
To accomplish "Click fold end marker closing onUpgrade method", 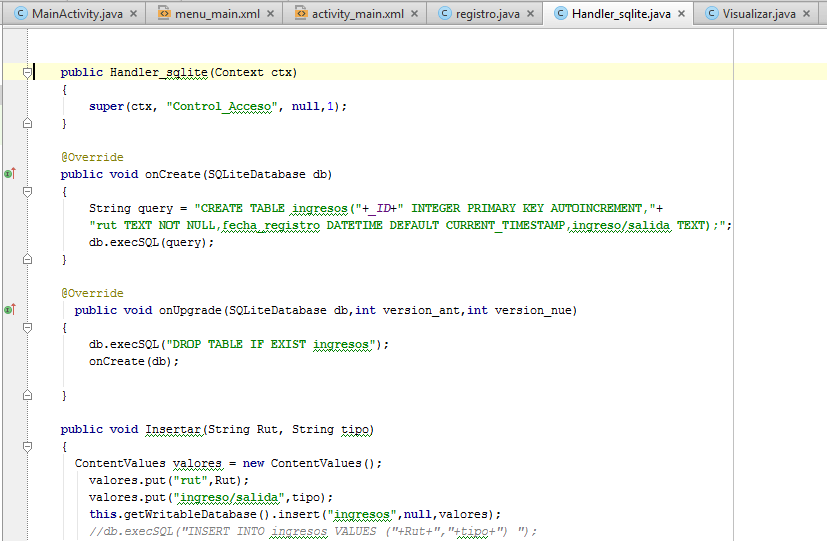I will [27, 395].
